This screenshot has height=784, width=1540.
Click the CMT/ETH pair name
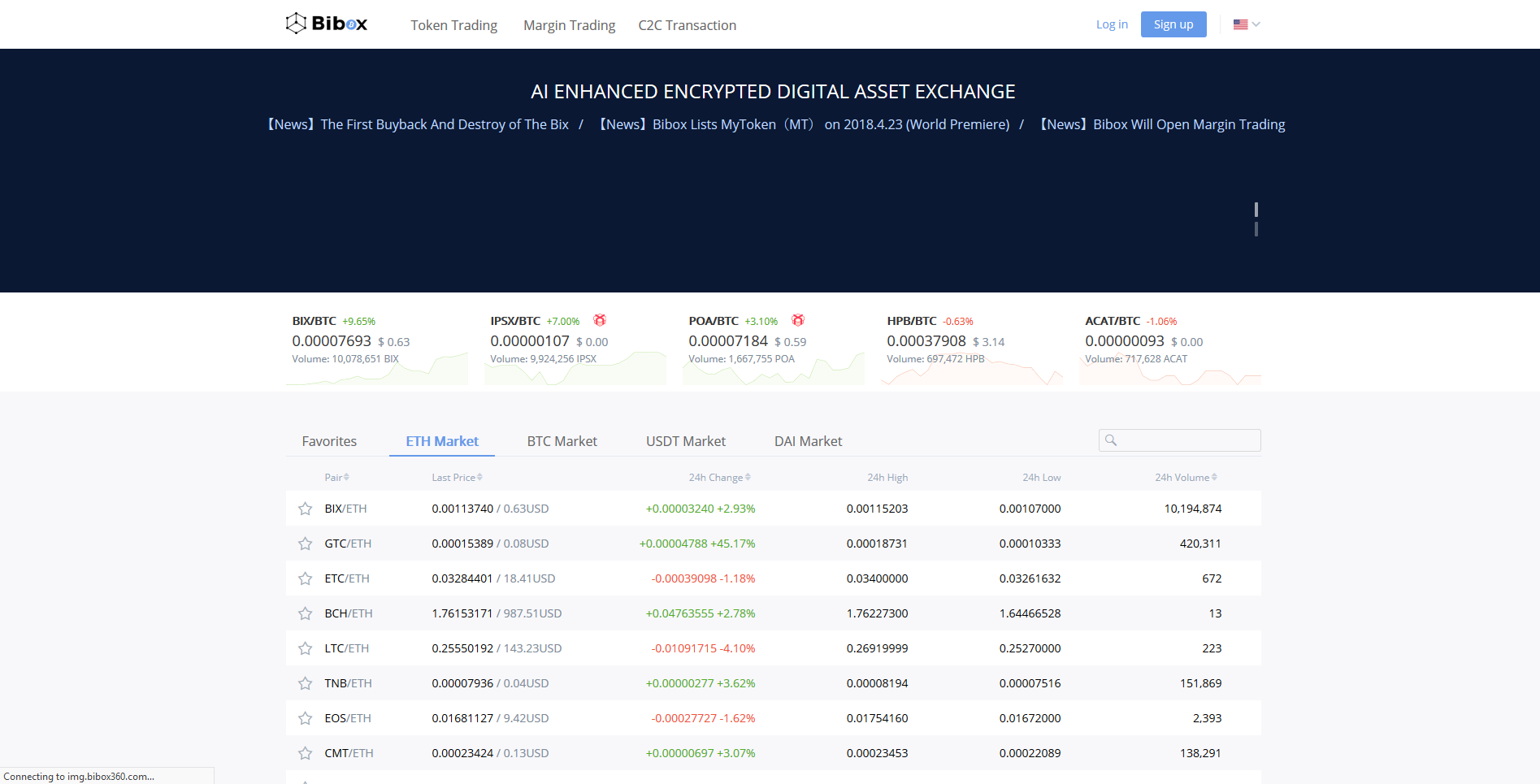[x=349, y=753]
